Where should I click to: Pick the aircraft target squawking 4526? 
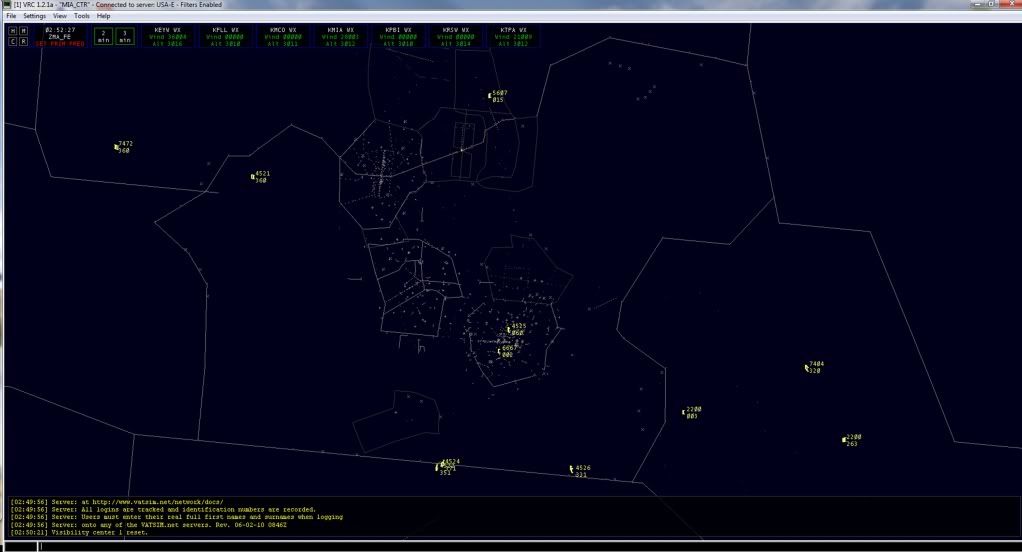tap(572, 468)
